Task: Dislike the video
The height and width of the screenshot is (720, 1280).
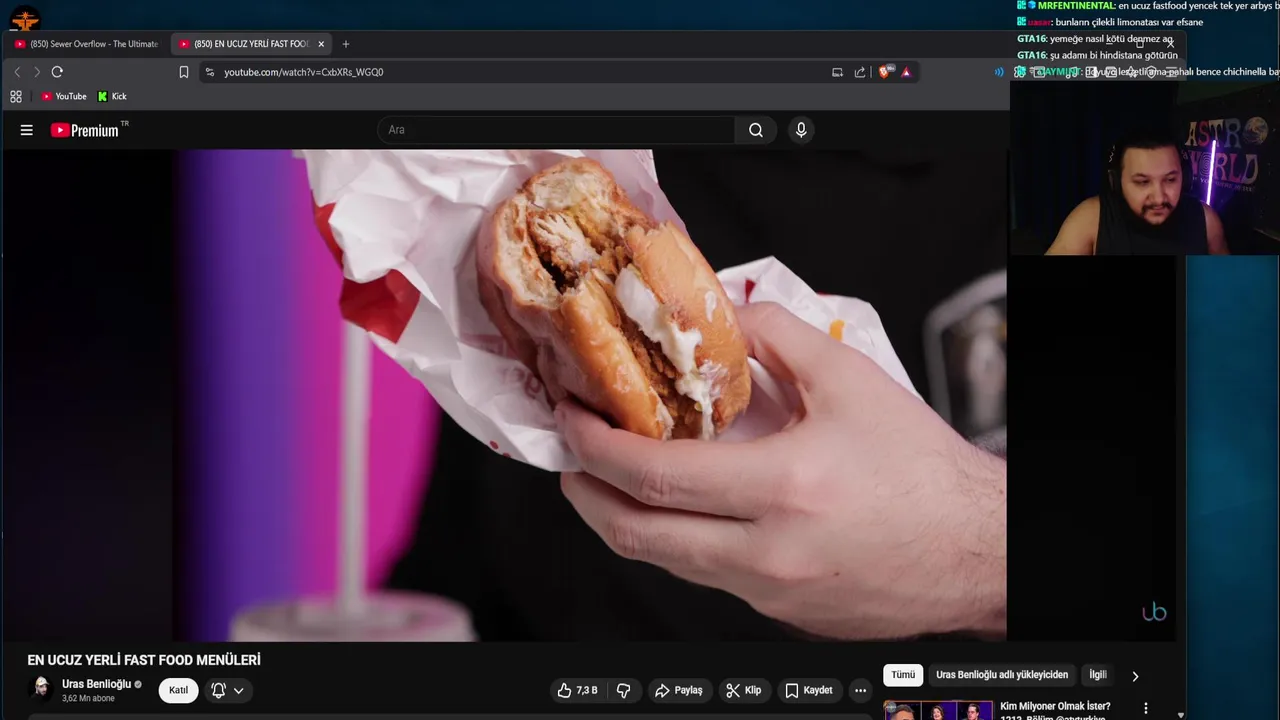Action: (x=623, y=690)
